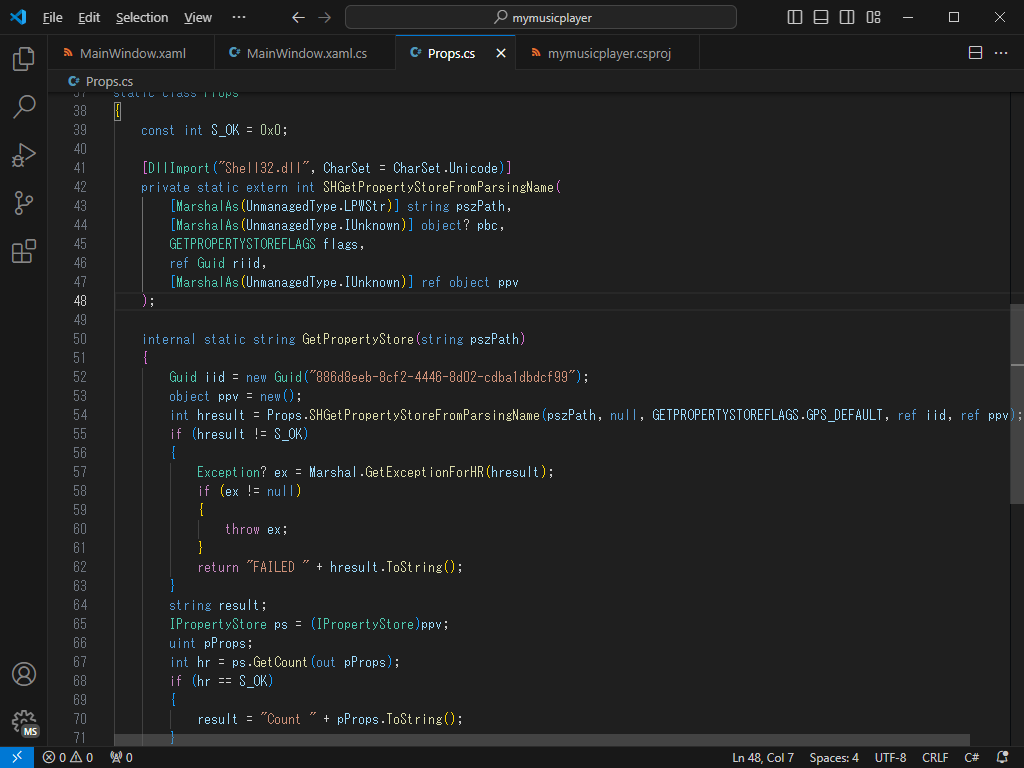This screenshot has height=768, width=1024.
Task: Click the SHGetPropertyStoreFromParsingName declaration on line 42
Action: tap(438, 187)
